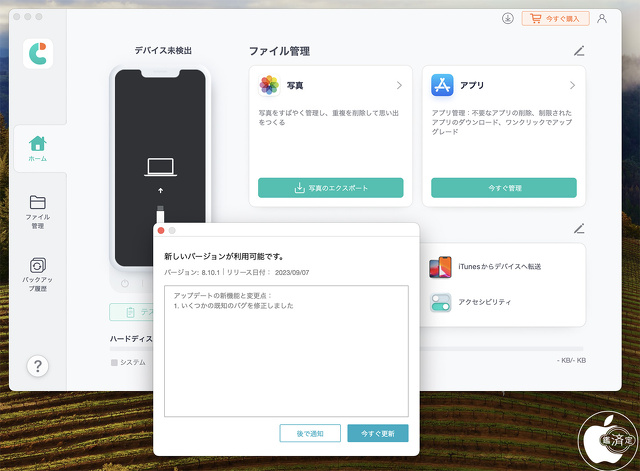
Task: Click the edit pencil beside ファイル管理 heading
Action: click(x=579, y=51)
